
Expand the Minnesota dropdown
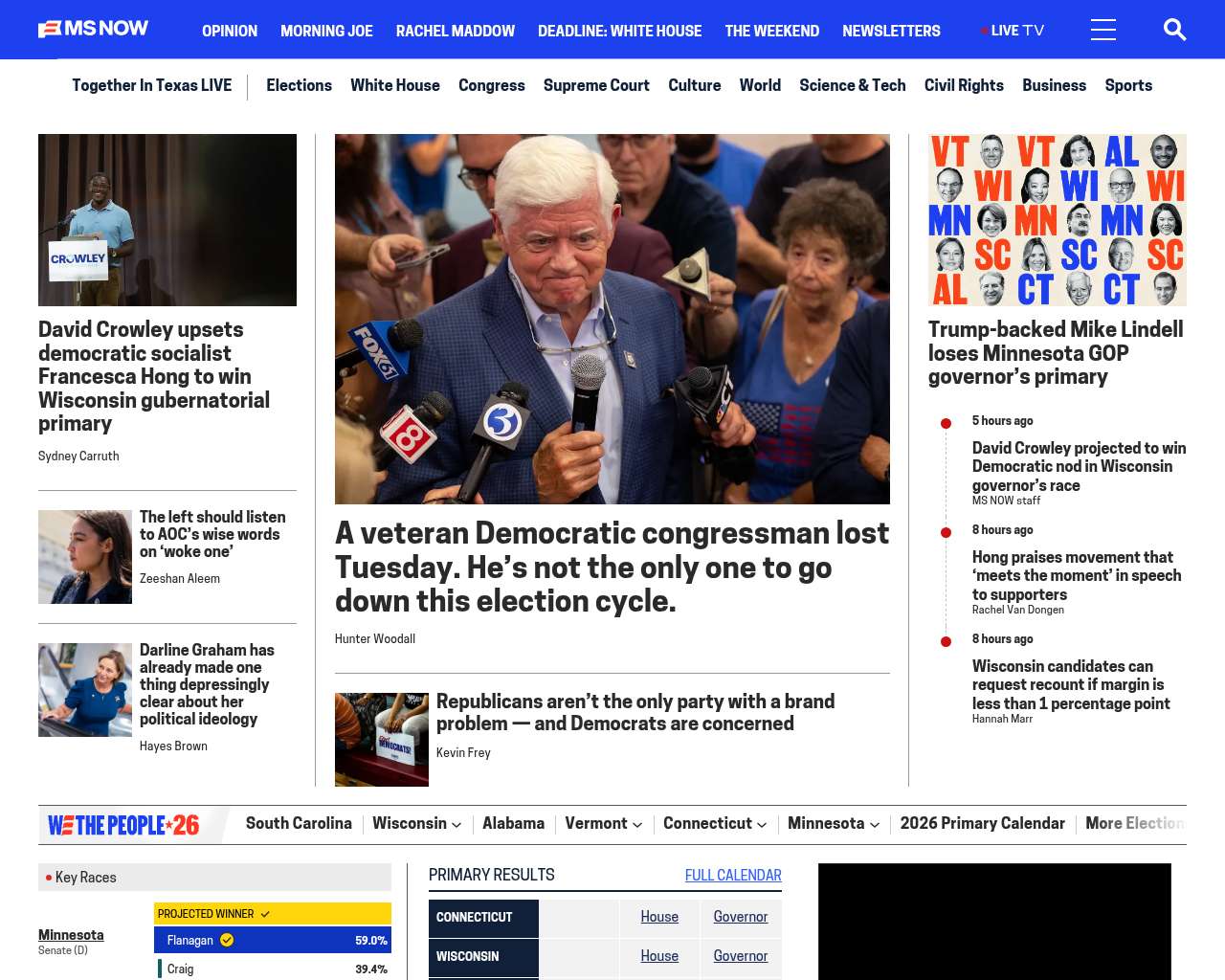click(x=834, y=823)
